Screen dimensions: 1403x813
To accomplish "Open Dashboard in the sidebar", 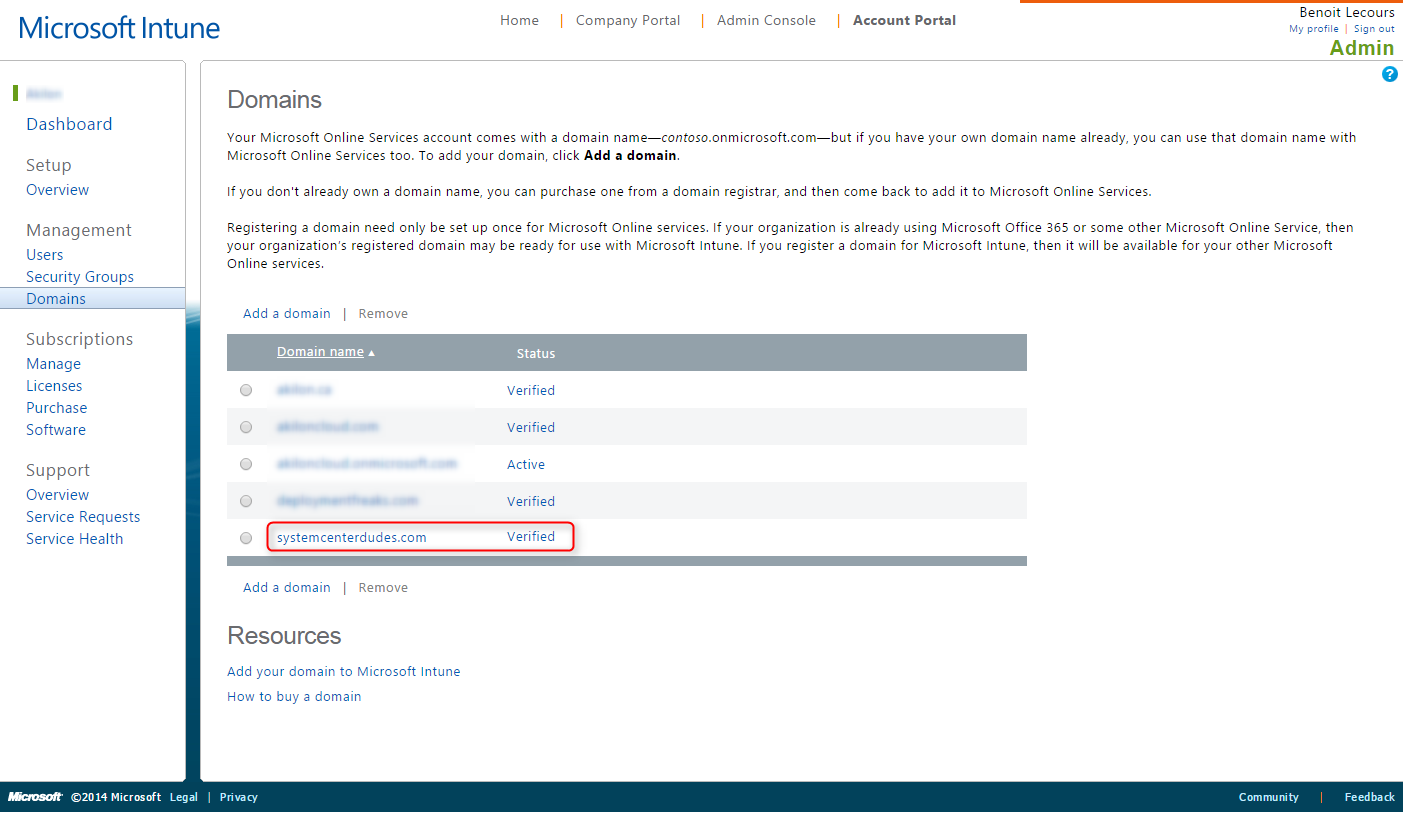I will (69, 124).
